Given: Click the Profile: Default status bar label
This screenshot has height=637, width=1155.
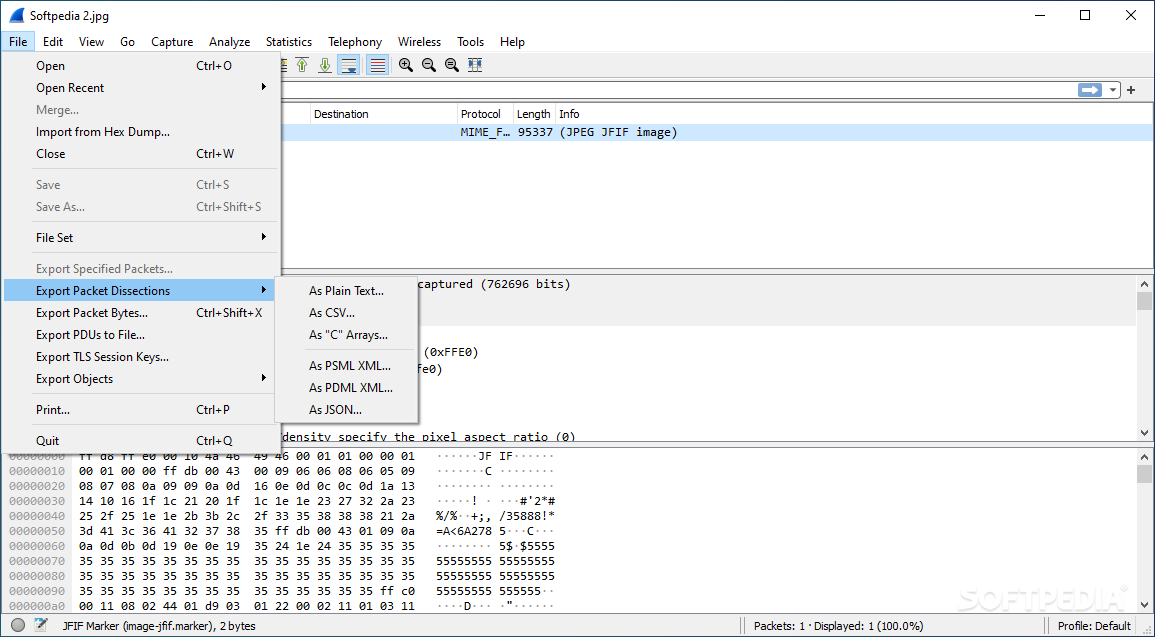Looking at the screenshot, I should pyautogui.click(x=1094, y=626).
